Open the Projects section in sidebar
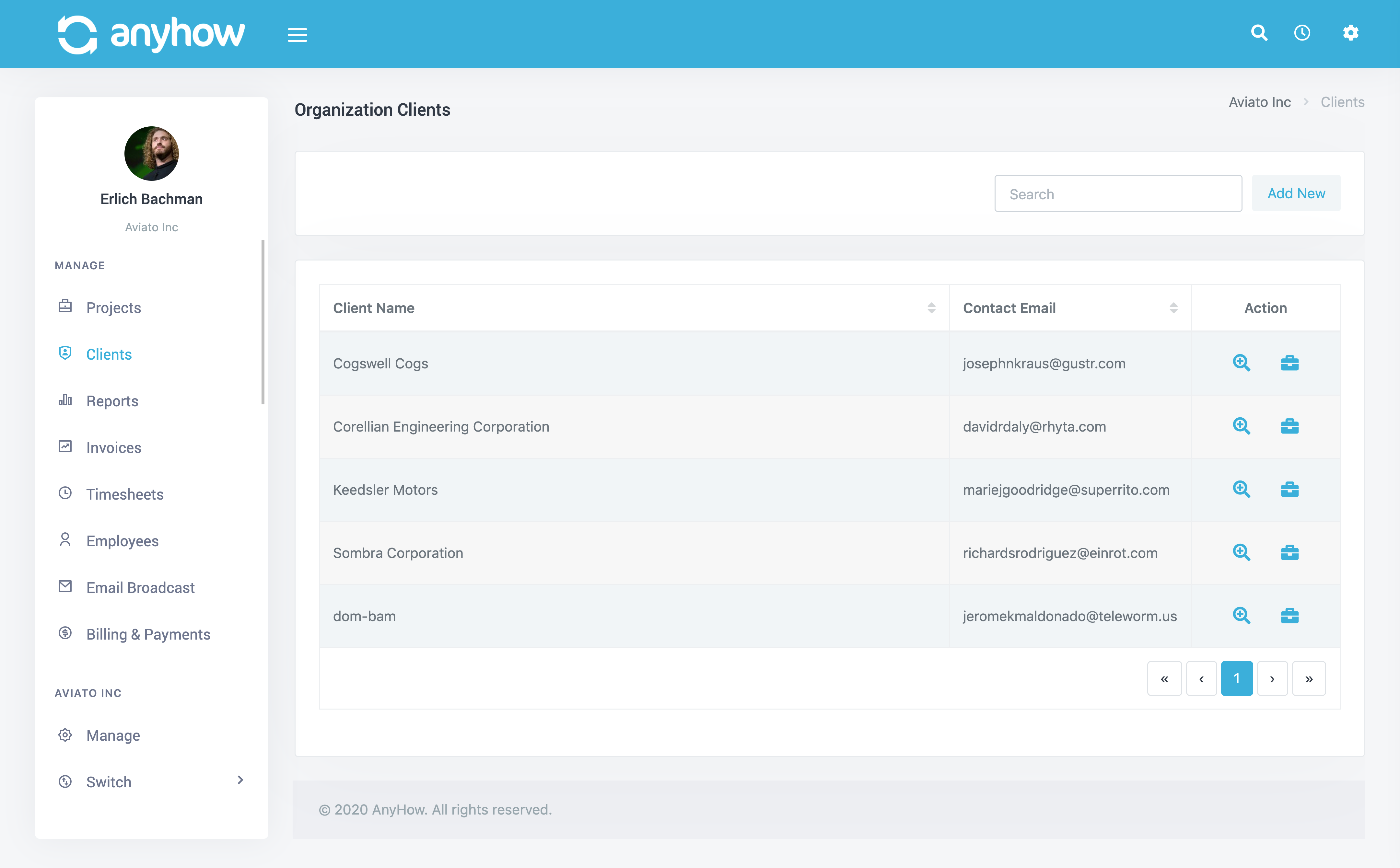The image size is (1400, 868). [113, 307]
